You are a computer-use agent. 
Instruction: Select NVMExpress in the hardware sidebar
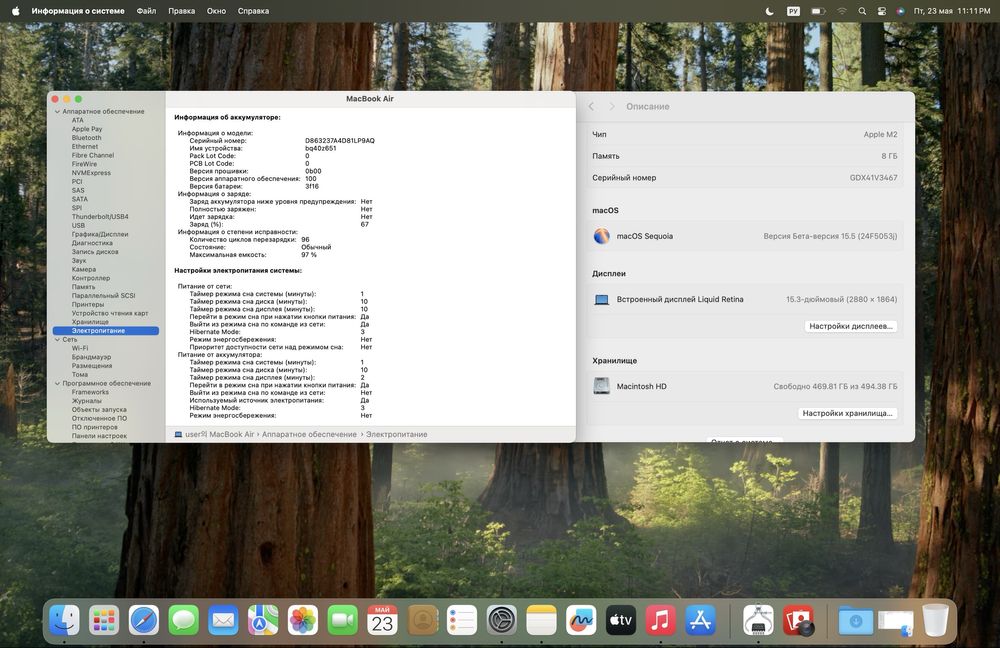(x=91, y=173)
